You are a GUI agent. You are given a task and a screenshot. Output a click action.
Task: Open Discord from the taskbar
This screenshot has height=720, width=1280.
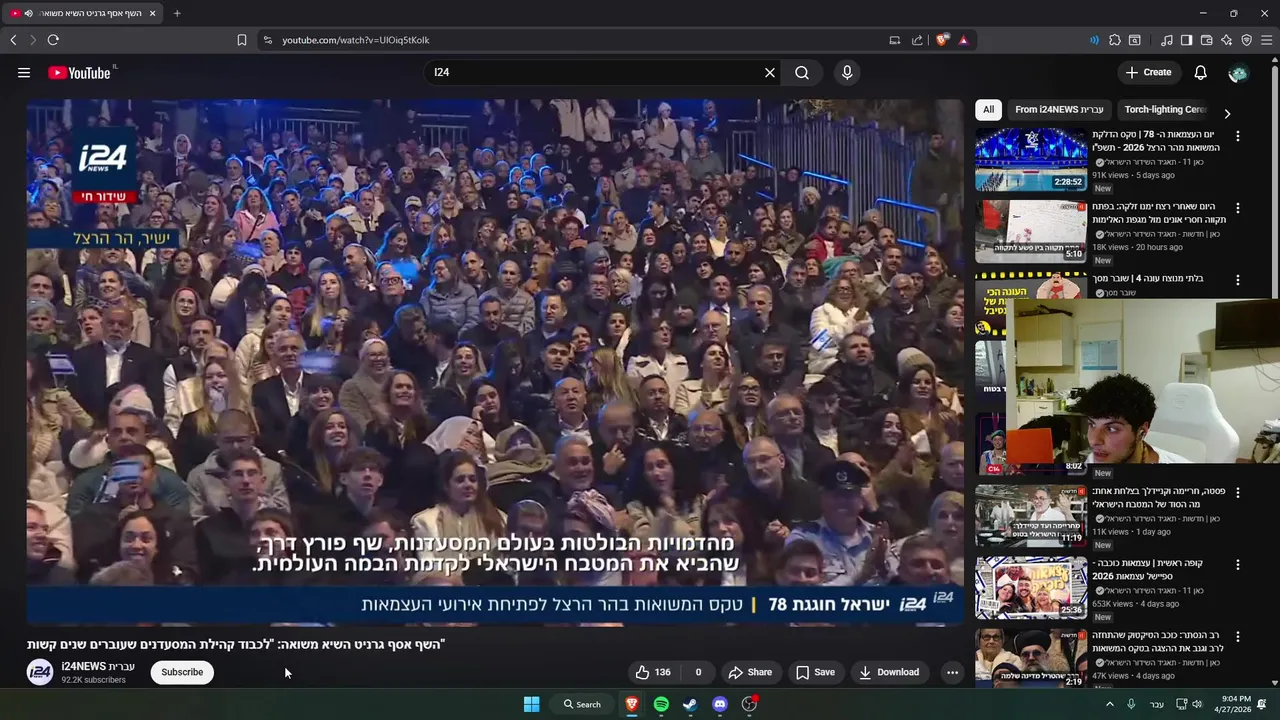point(719,704)
